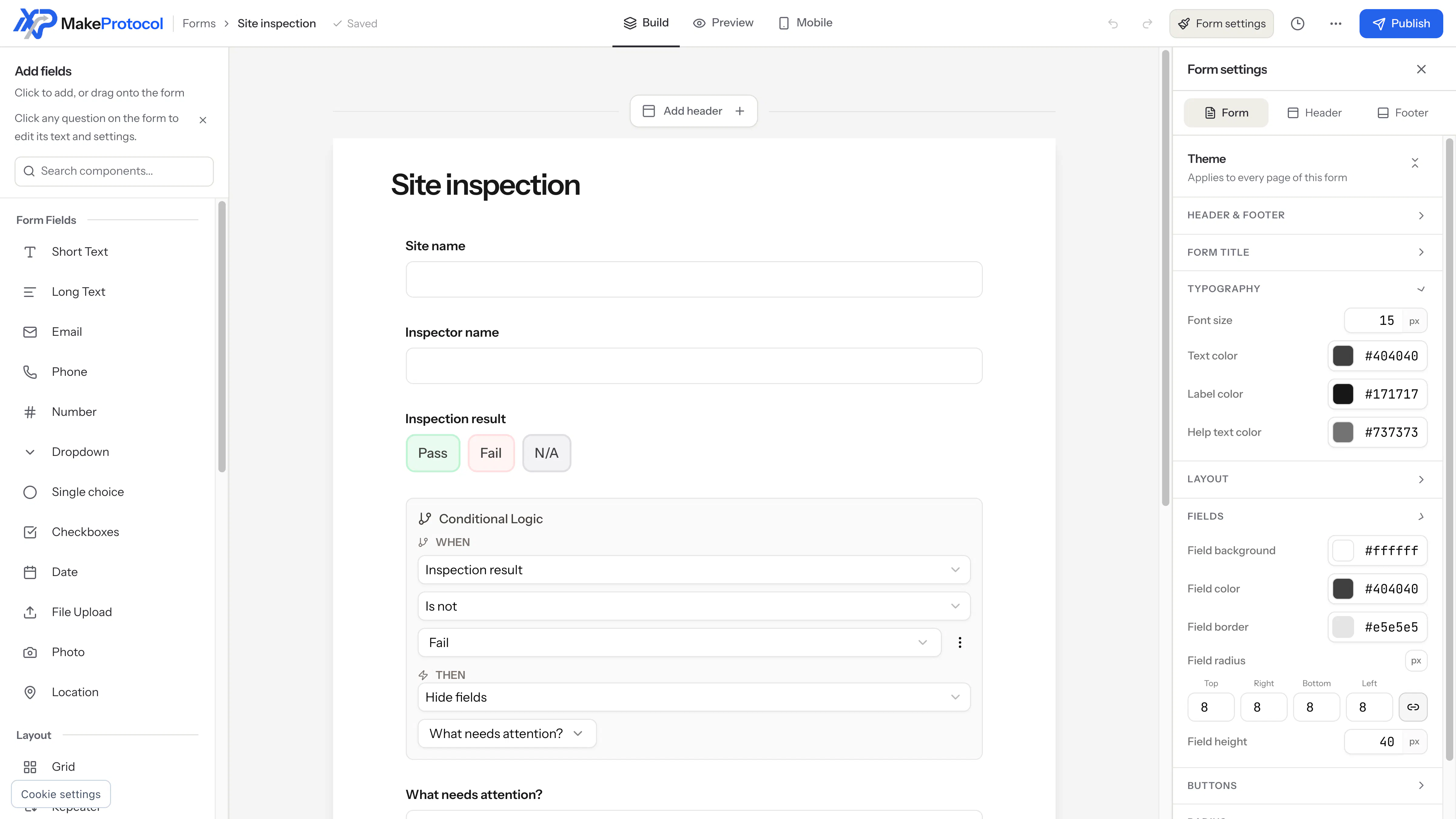Select the N/A inspection result option
Viewport: 1456px width, 819px height.
click(547, 453)
